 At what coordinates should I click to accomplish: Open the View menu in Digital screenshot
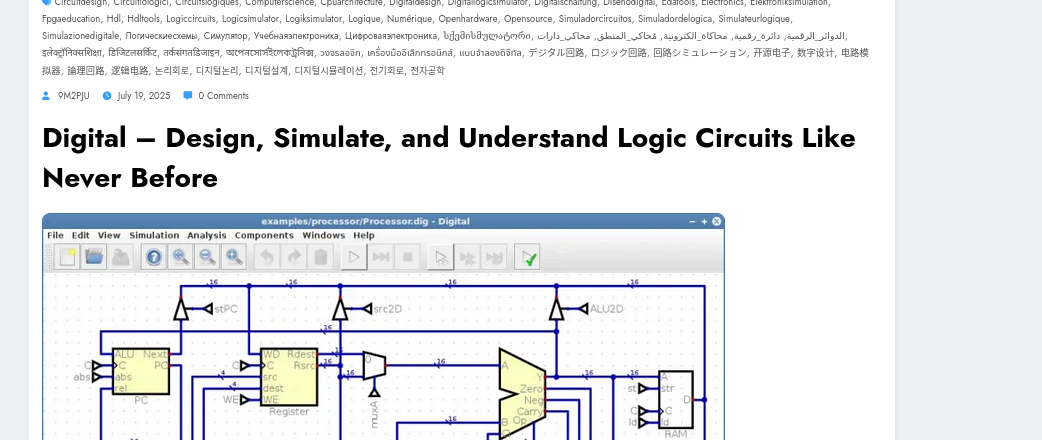point(109,235)
